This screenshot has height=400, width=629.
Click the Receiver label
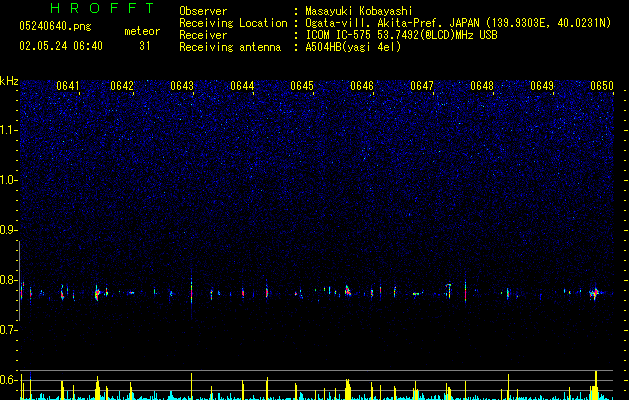click(203, 35)
